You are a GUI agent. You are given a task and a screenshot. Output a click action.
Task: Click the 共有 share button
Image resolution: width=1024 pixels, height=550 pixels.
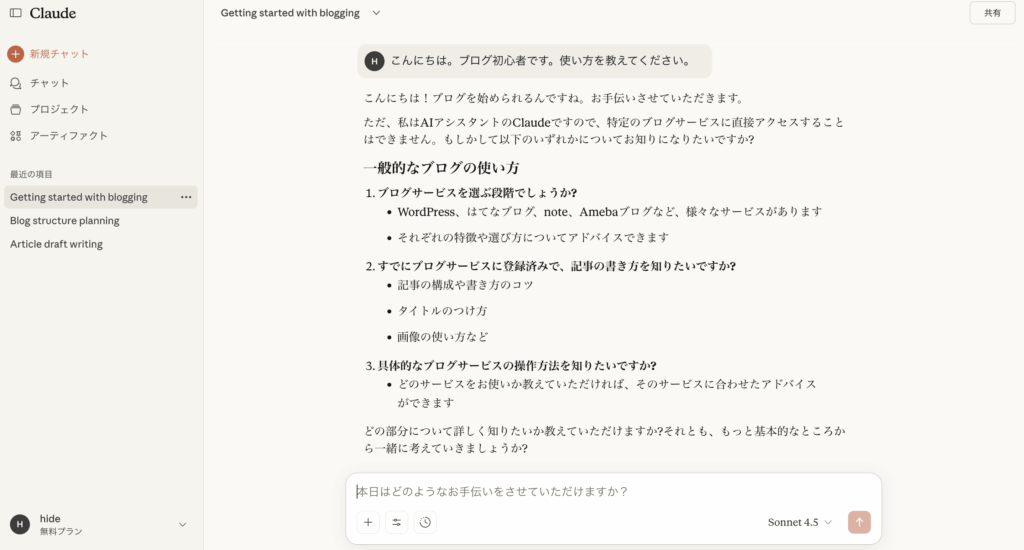tap(992, 13)
